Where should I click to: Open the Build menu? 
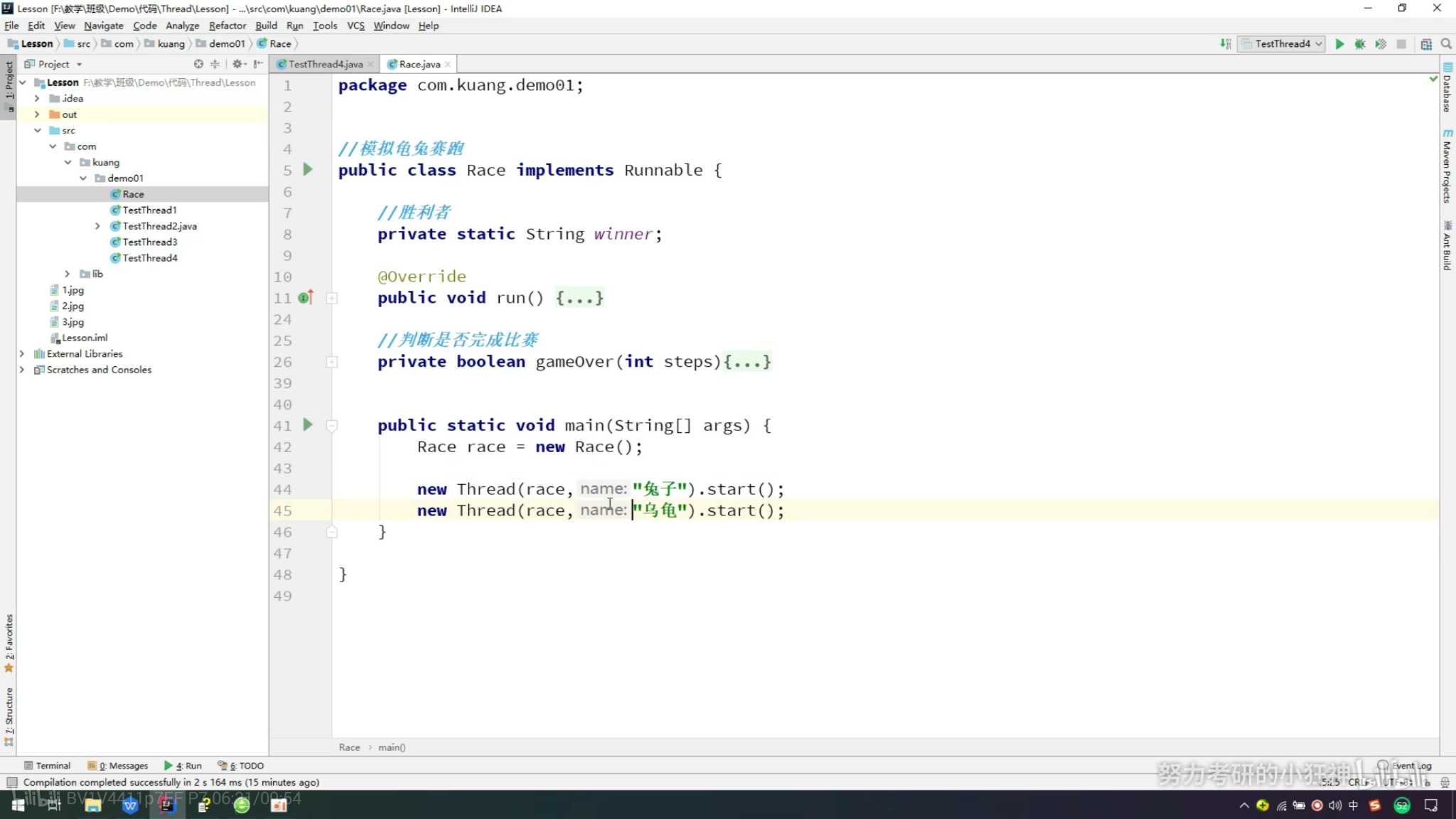pyautogui.click(x=267, y=26)
